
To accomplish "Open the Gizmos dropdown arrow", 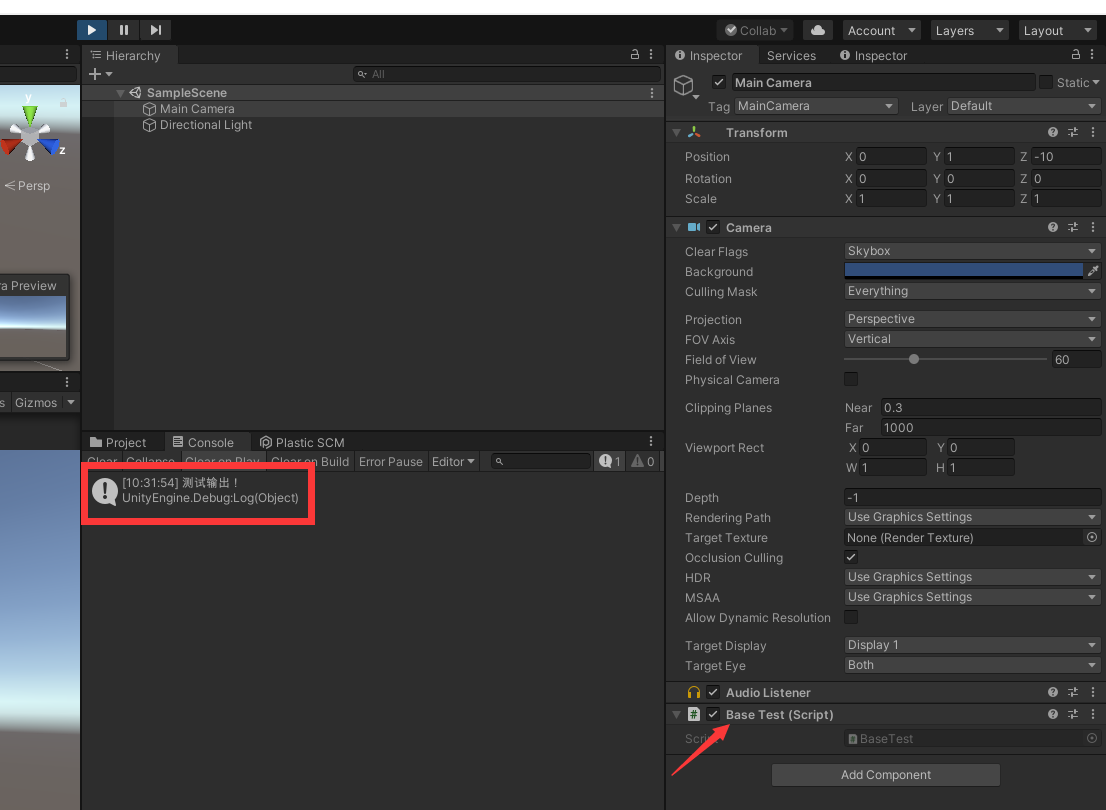I will coord(71,402).
